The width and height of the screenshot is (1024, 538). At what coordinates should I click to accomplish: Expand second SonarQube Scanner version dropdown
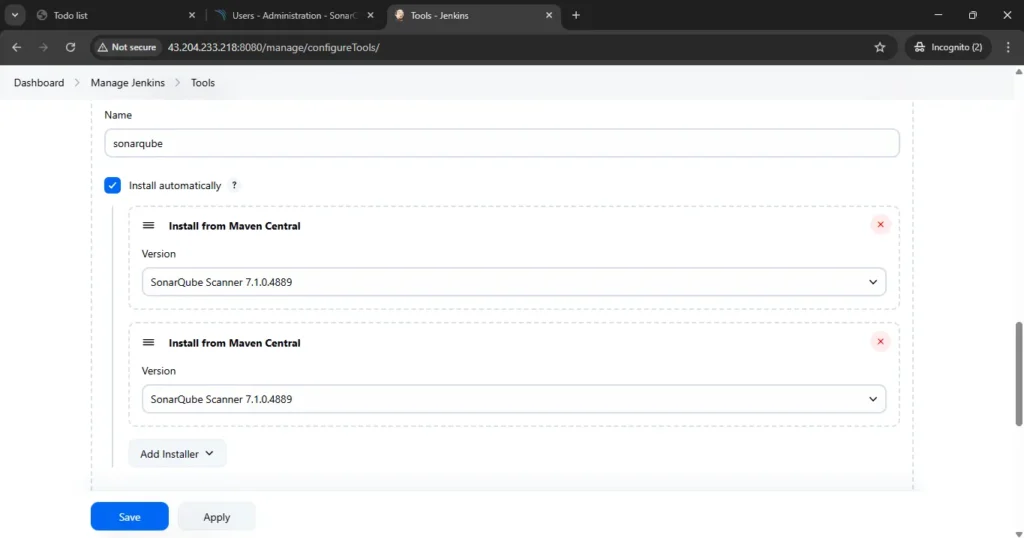tap(513, 399)
